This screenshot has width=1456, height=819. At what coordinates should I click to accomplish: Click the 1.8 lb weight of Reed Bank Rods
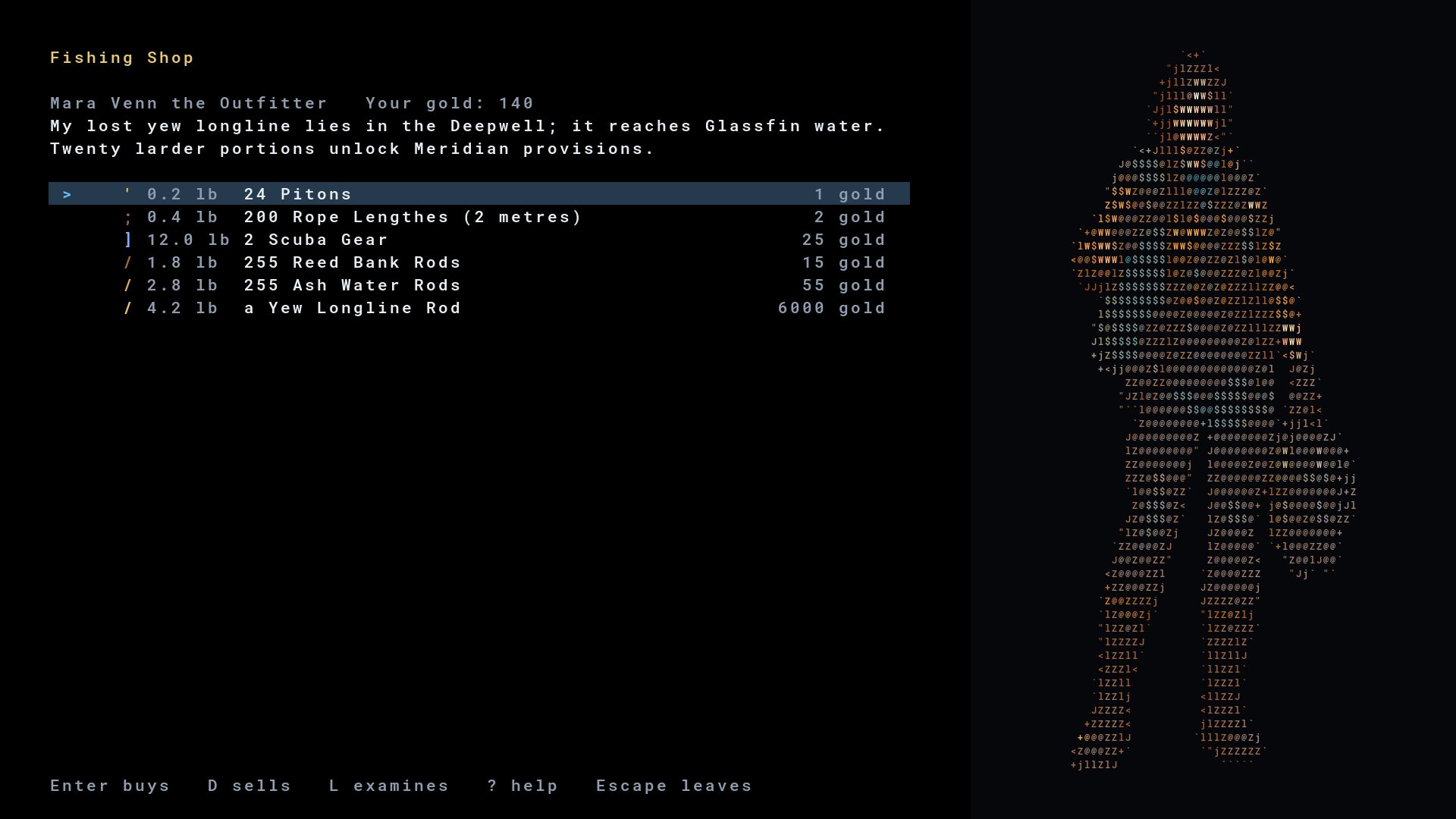(183, 262)
